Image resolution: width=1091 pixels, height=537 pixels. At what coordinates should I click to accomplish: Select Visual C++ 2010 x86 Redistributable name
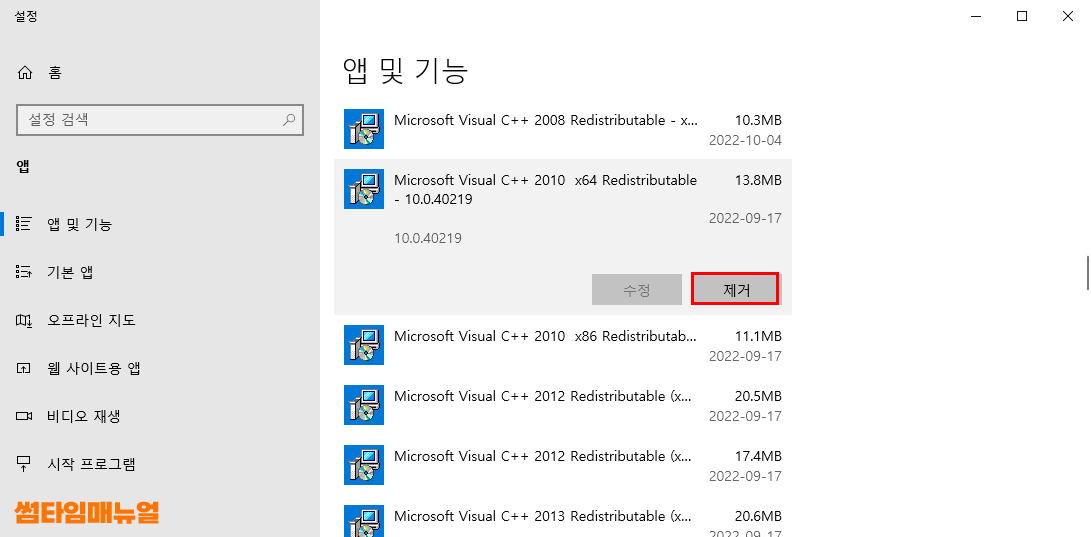click(545, 336)
